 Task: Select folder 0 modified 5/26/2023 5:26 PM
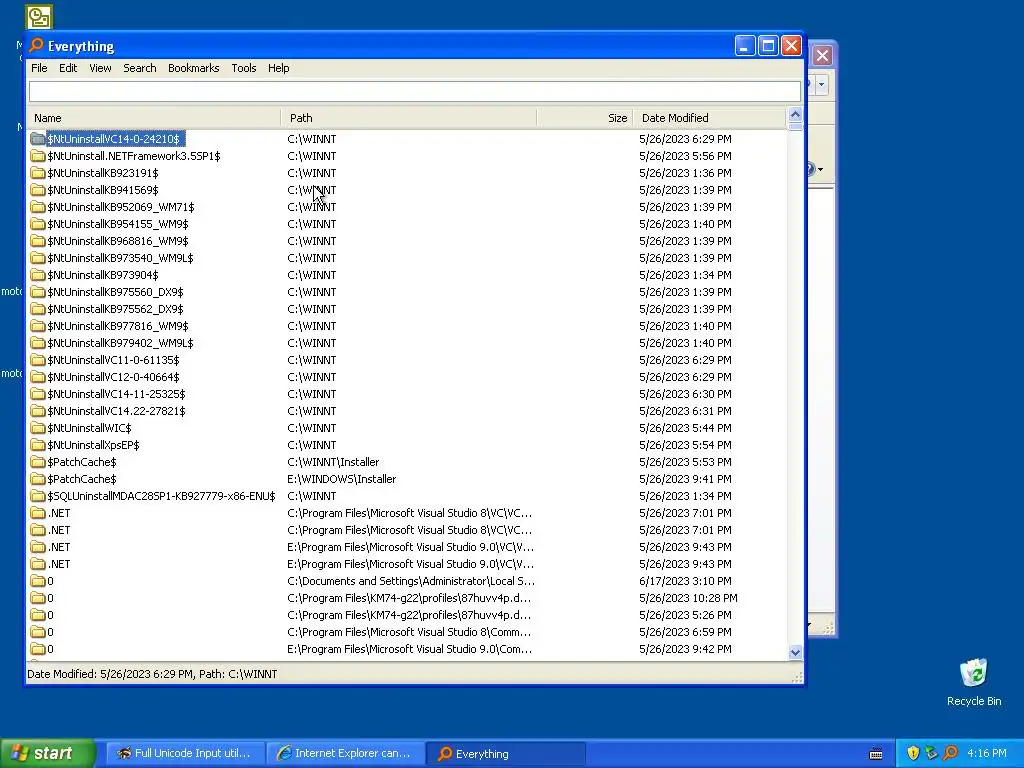50,615
